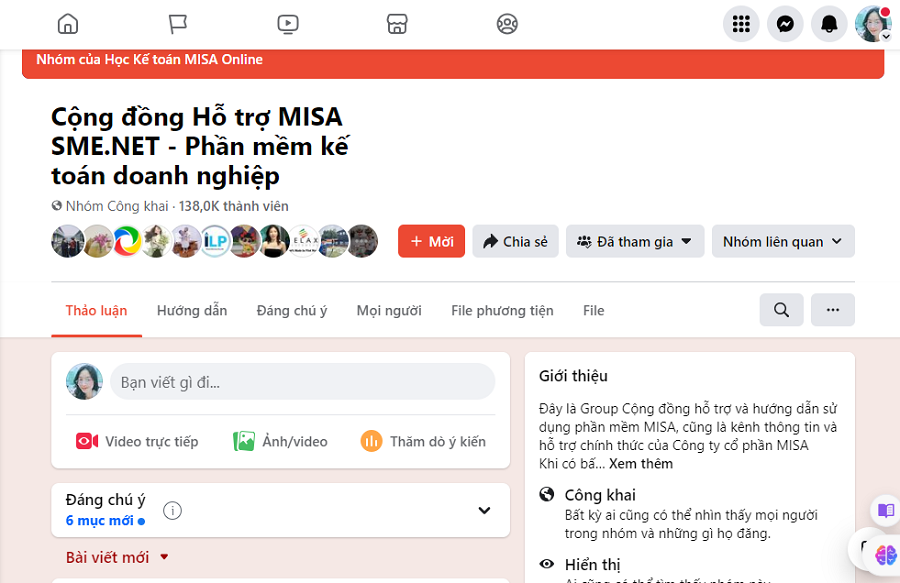Click Xem thêm in the Giới thiệu section
900x583 pixels.
tap(641, 464)
